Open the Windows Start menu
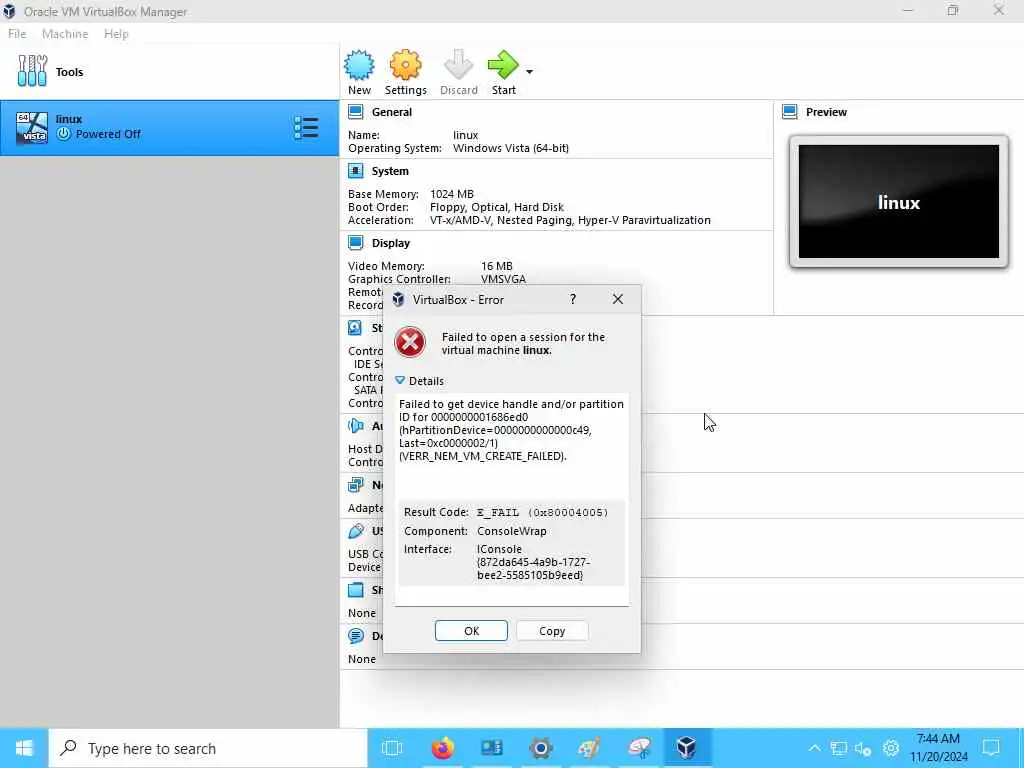This screenshot has height=768, width=1024. click(24, 748)
